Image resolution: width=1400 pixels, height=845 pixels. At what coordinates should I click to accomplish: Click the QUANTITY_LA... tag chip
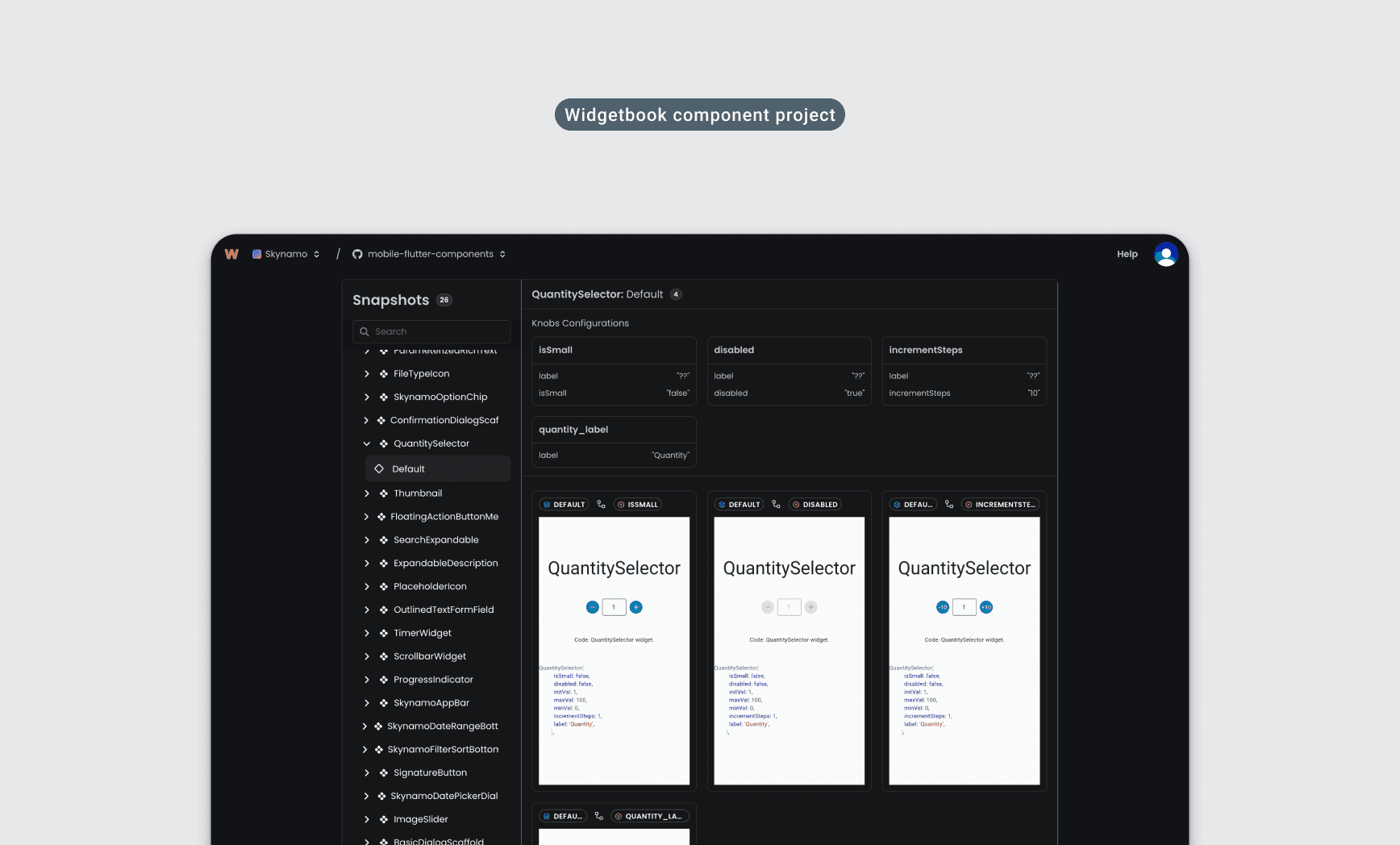tap(649, 816)
